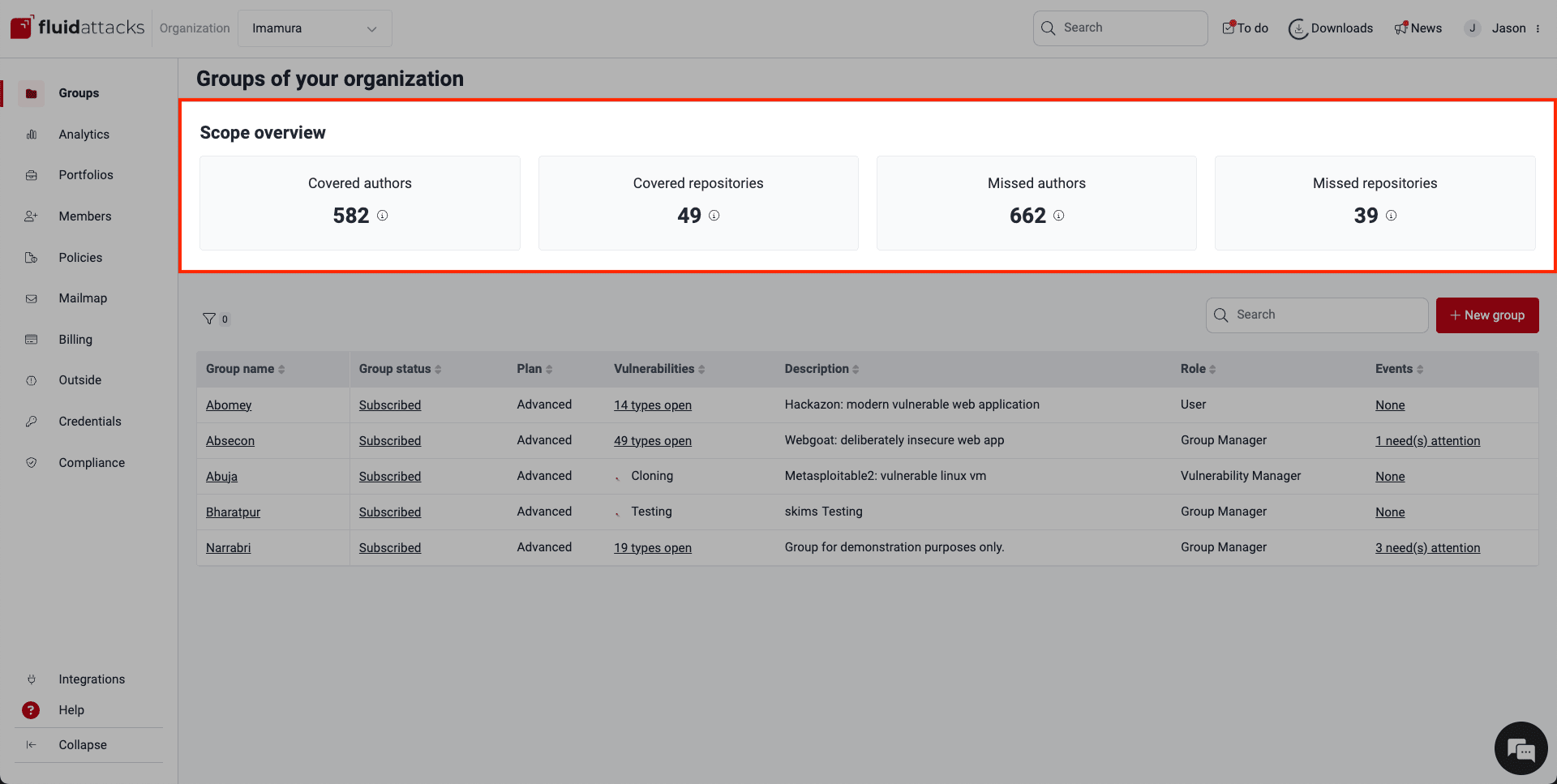The image size is (1557, 784).
Task: Click the Portfolios briefcase icon
Action: [x=32, y=175]
